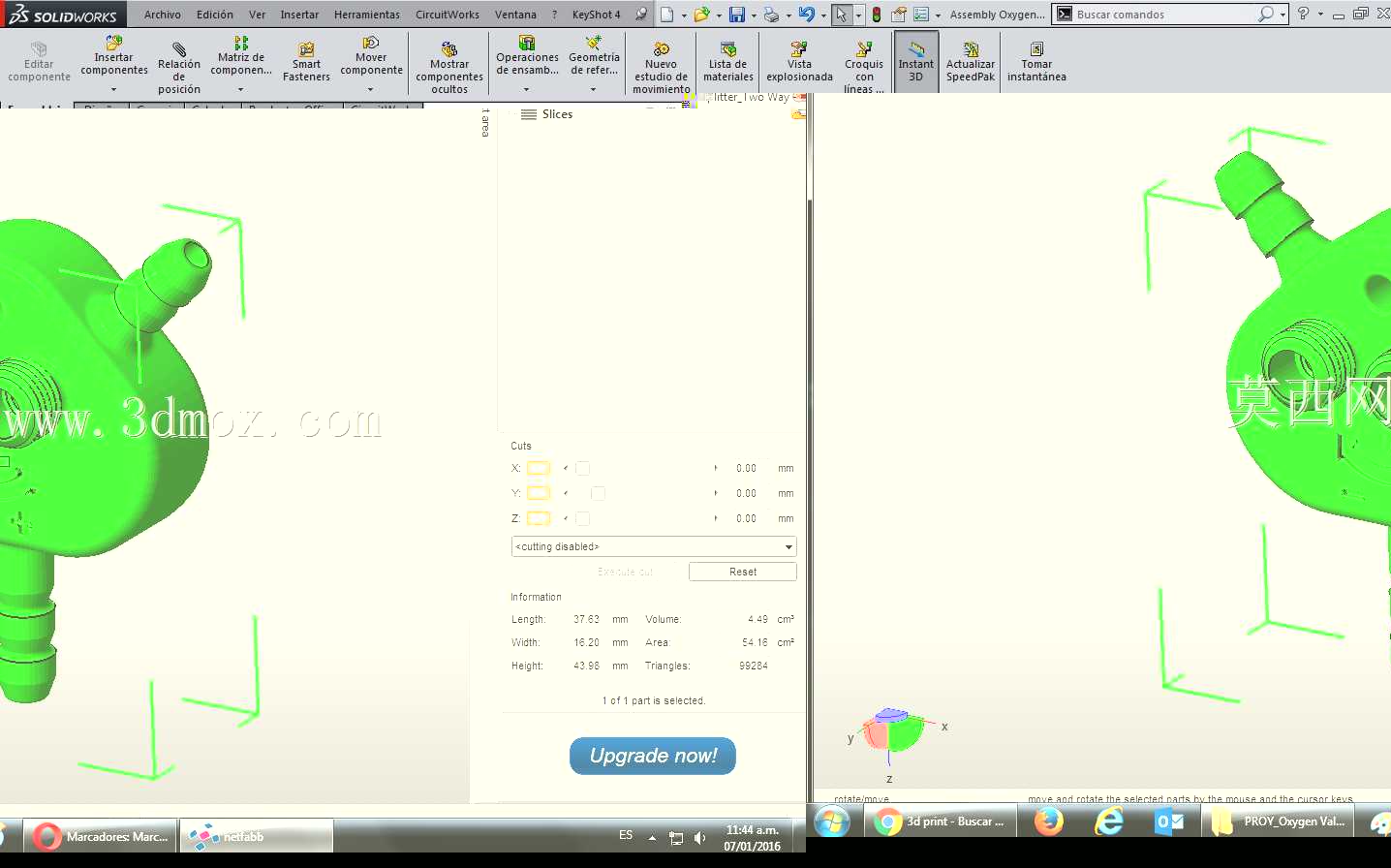Click the Insertar componentes tool icon
1391x868 pixels.
[x=114, y=43]
